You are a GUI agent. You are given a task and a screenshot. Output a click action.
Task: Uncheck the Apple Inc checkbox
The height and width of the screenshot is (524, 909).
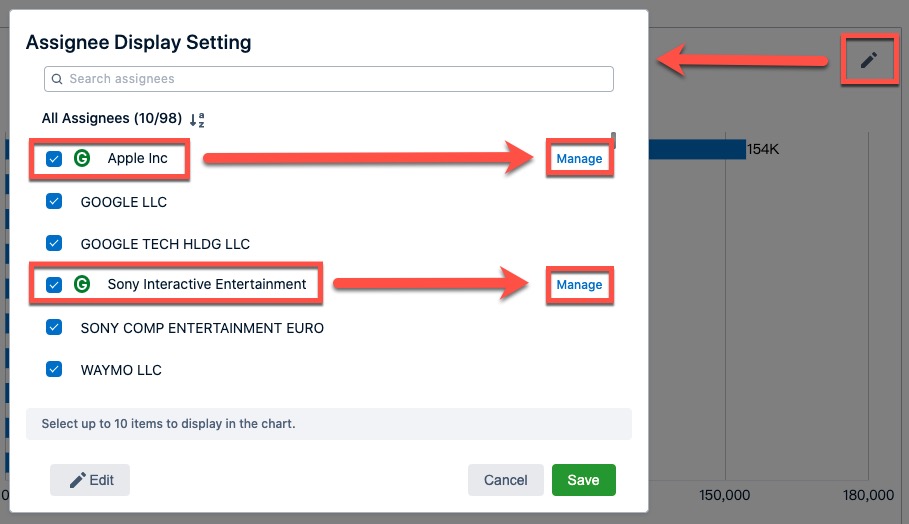click(55, 158)
